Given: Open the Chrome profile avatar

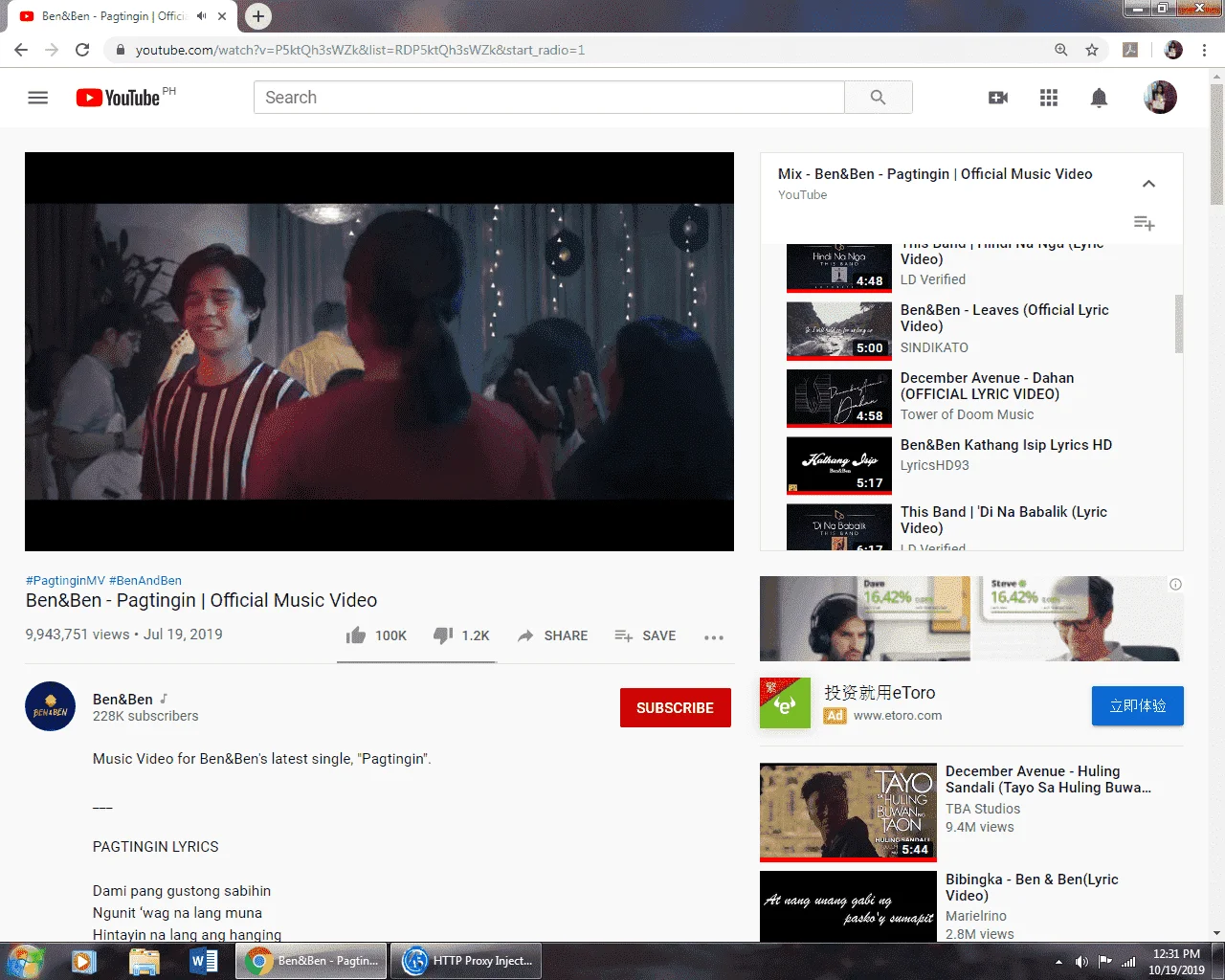Looking at the screenshot, I should 1173,50.
